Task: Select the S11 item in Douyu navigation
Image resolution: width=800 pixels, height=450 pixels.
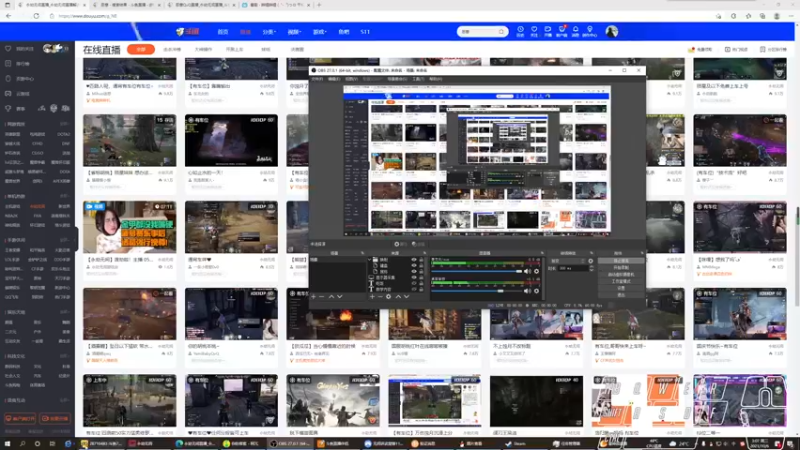Action: click(365, 32)
